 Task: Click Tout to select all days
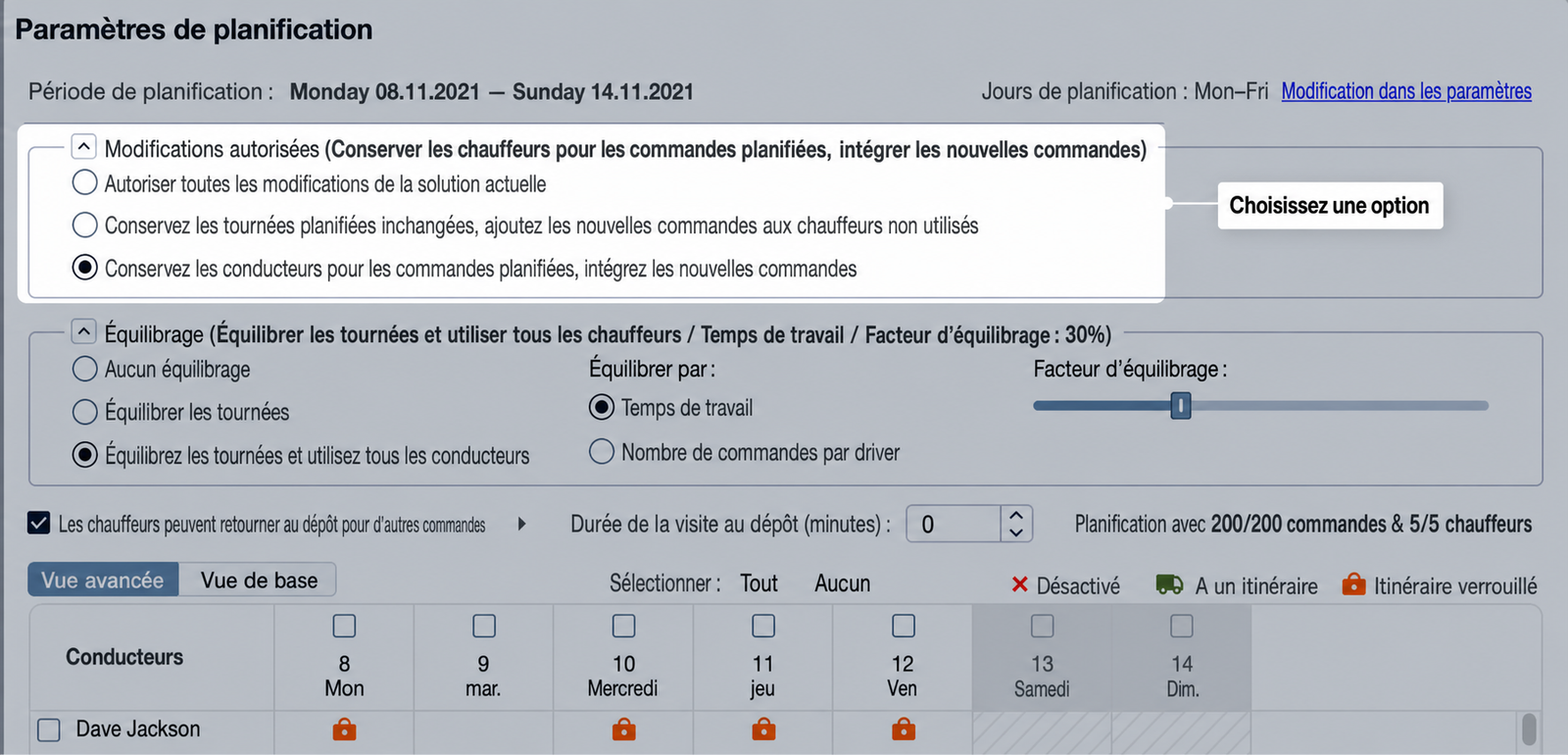[759, 583]
